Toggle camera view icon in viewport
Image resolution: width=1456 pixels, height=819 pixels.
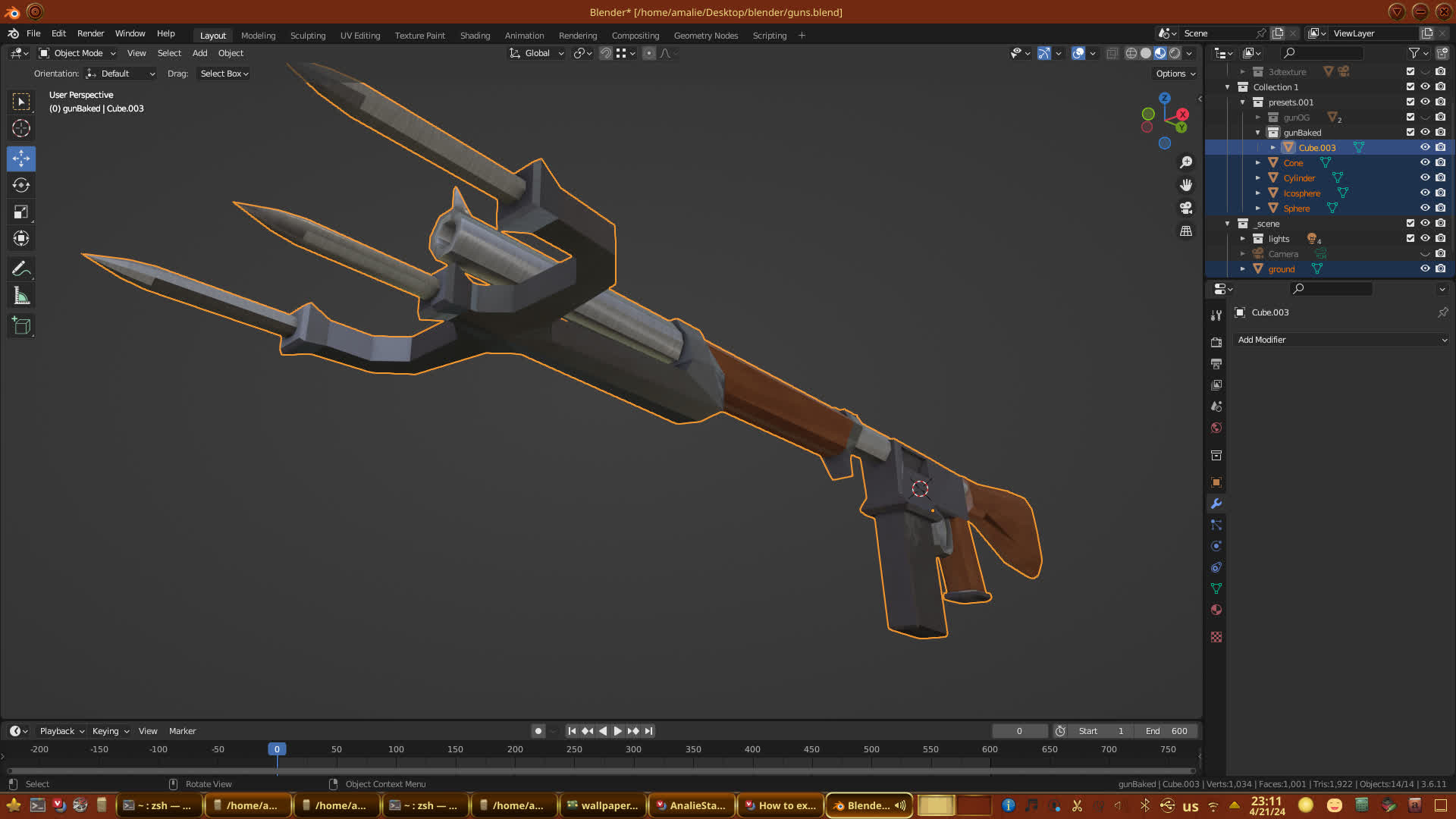(1186, 208)
